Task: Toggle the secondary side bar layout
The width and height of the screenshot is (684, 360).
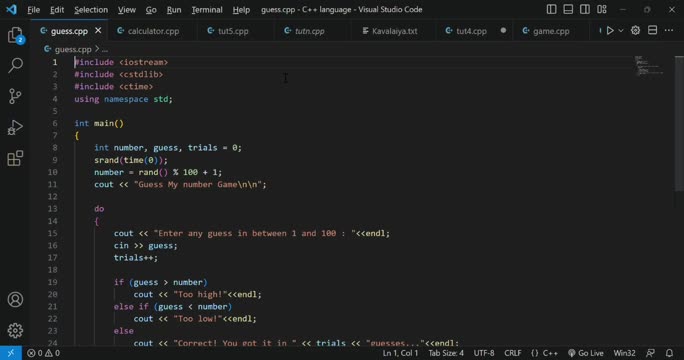Action: click(x=585, y=9)
